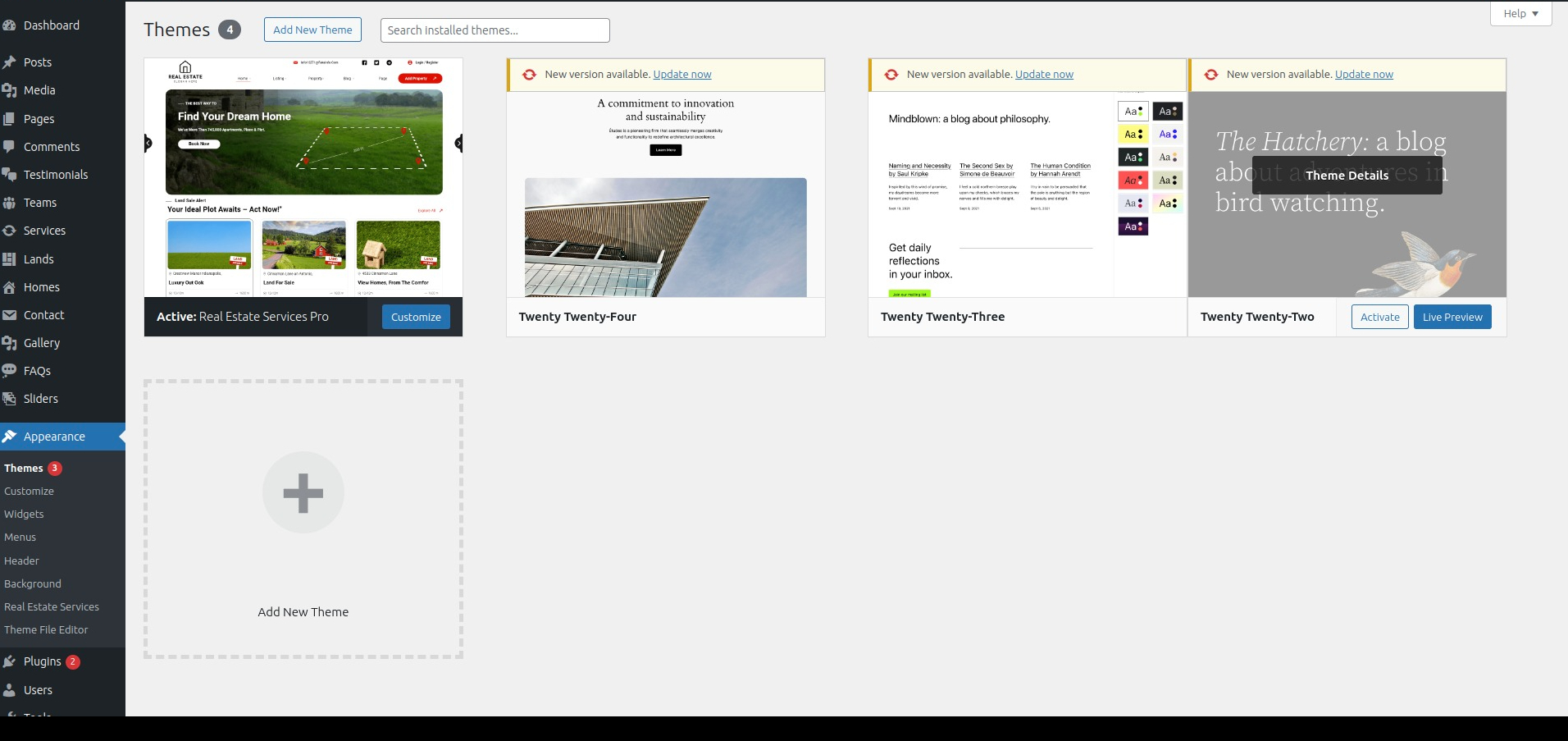Open Twenty Twenty-Four theme screenshot
This screenshot has width=1568, height=741.
(666, 194)
